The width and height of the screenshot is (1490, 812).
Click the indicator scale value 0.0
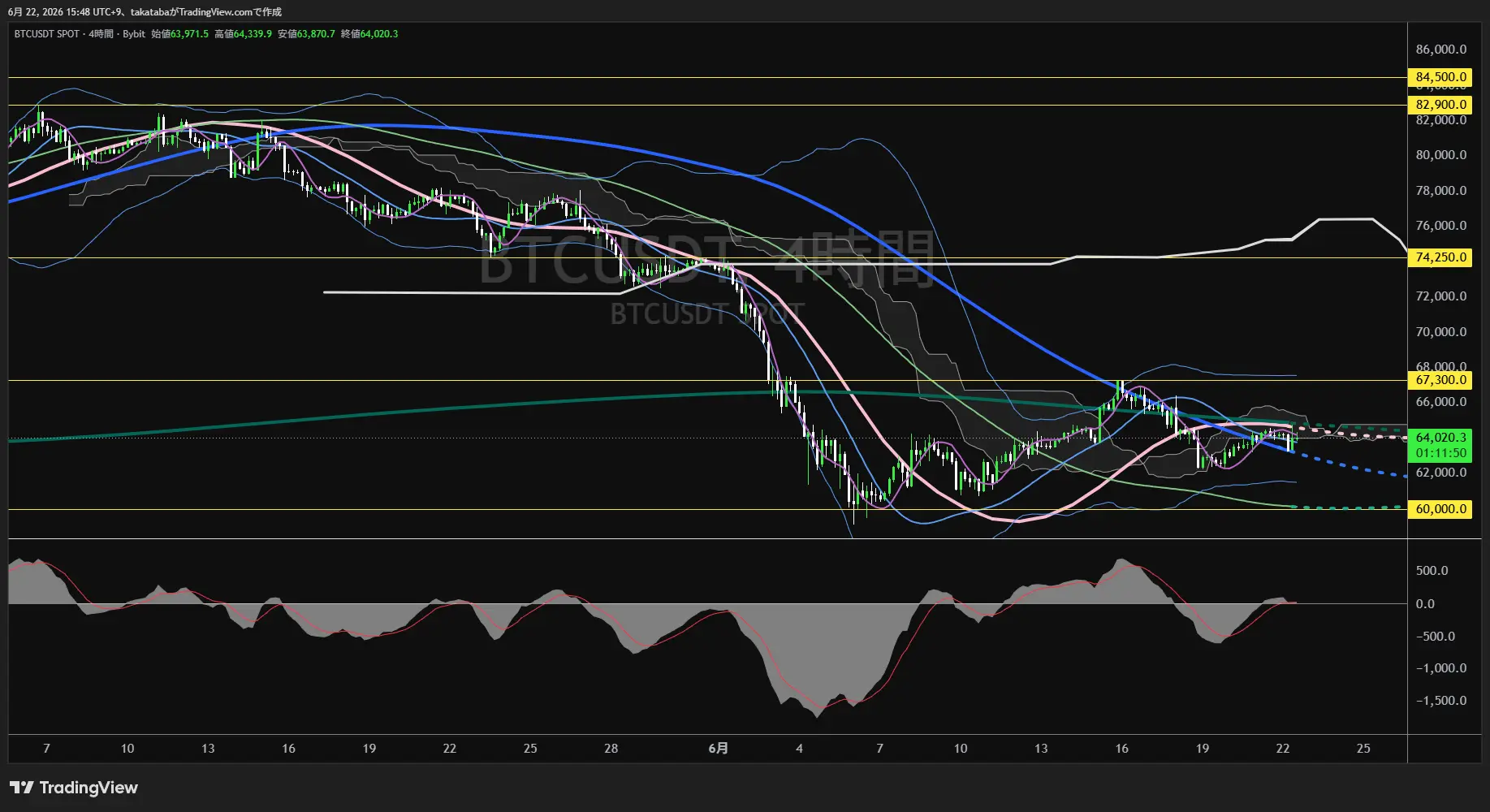click(1425, 604)
